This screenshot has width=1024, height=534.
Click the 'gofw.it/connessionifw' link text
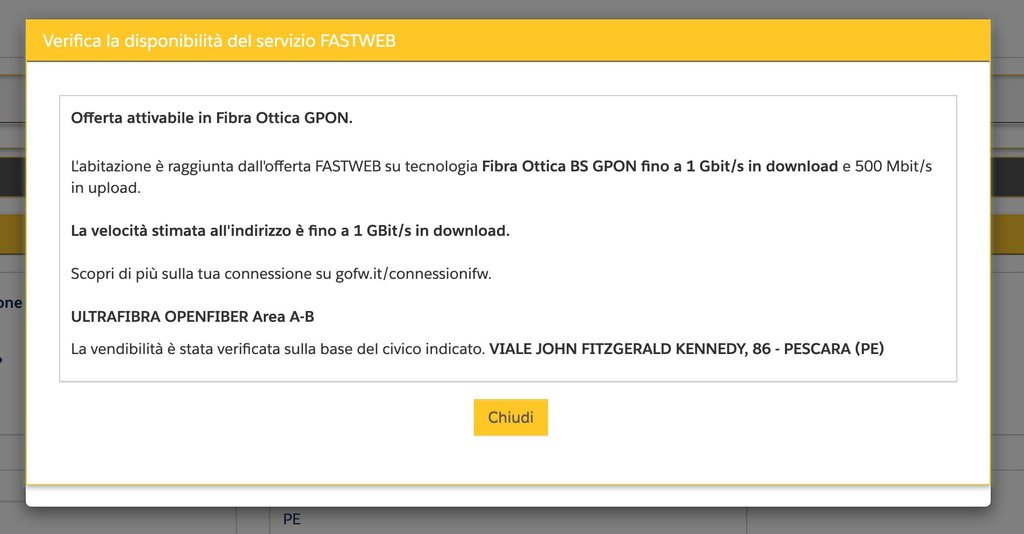(x=412, y=274)
